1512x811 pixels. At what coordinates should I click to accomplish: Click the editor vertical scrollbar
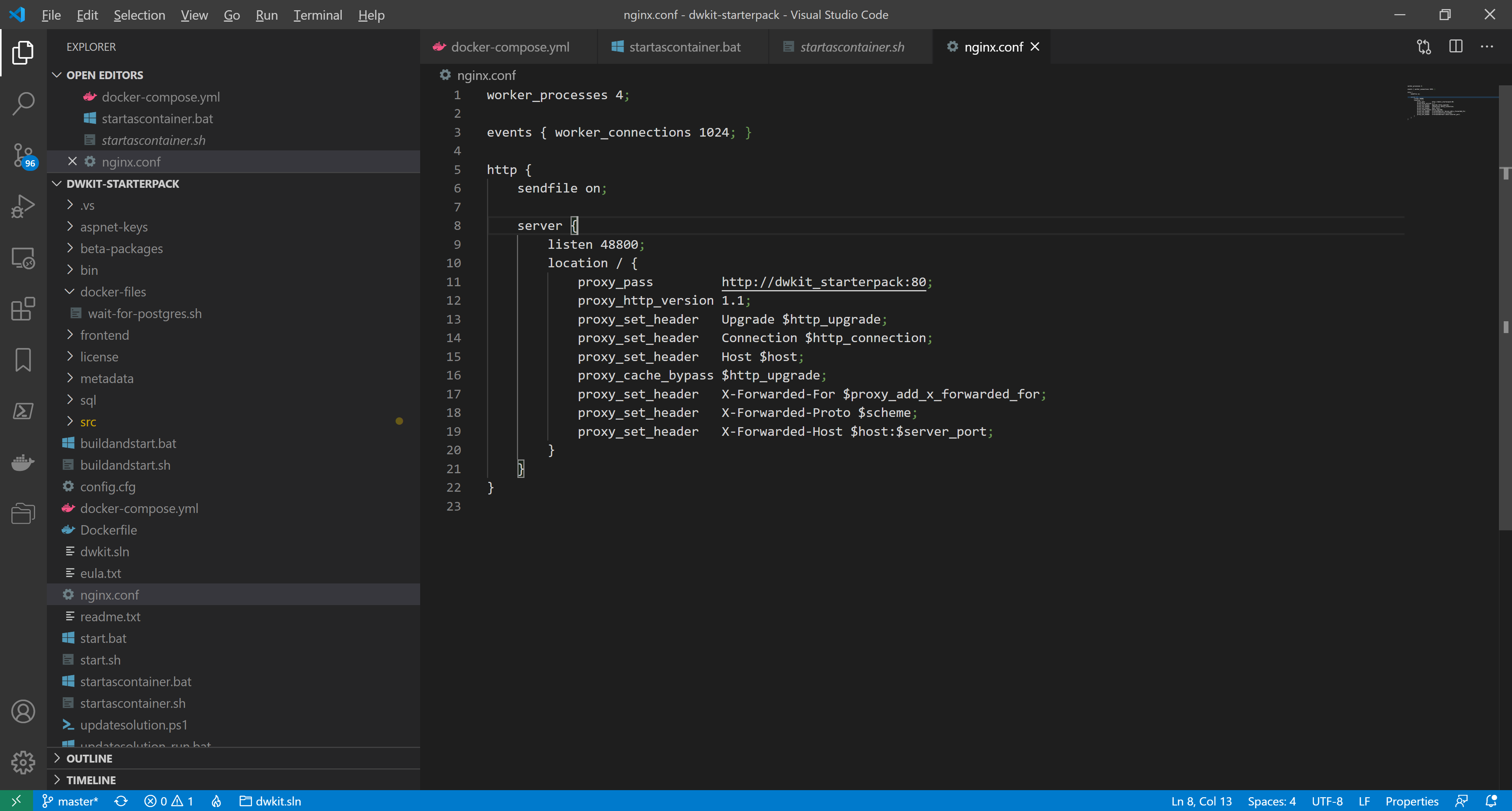pos(1505,308)
